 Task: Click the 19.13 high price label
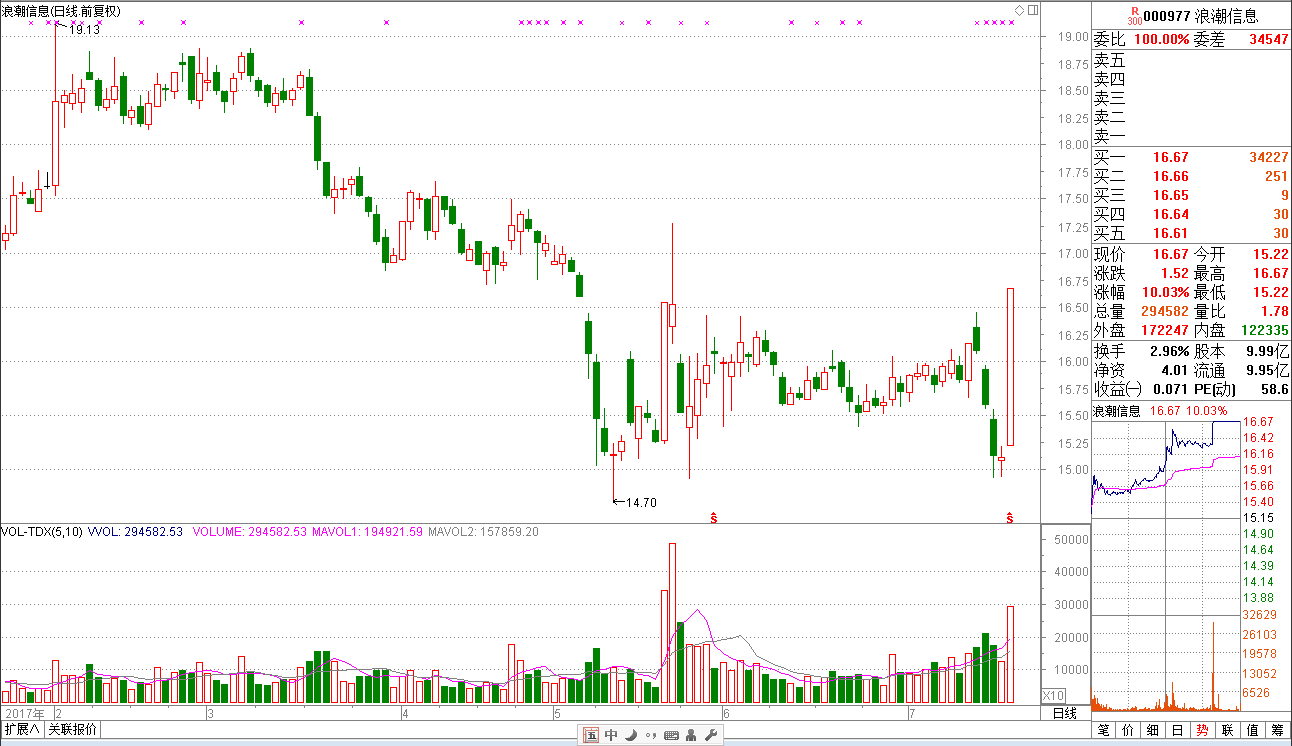[85, 30]
